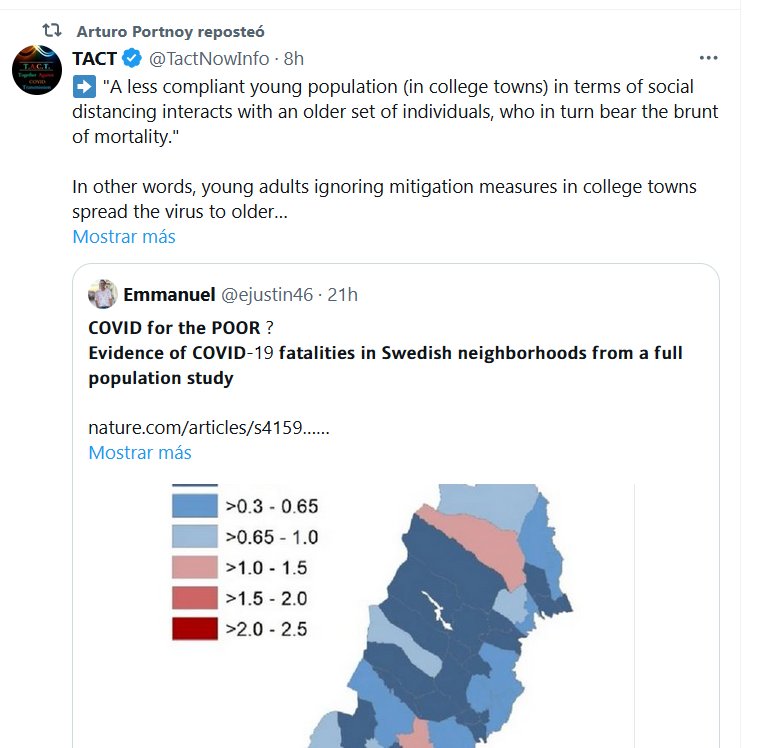Click the TACT profile avatar
Screen dimensions: 758x748
click(37, 69)
